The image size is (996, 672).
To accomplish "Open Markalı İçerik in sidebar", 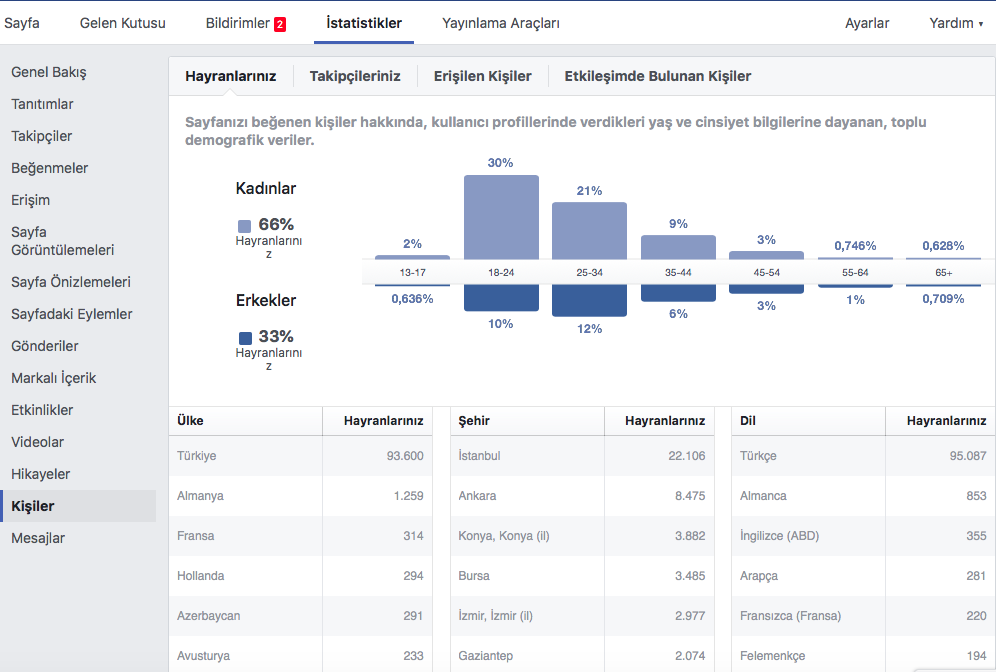I will [x=53, y=378].
